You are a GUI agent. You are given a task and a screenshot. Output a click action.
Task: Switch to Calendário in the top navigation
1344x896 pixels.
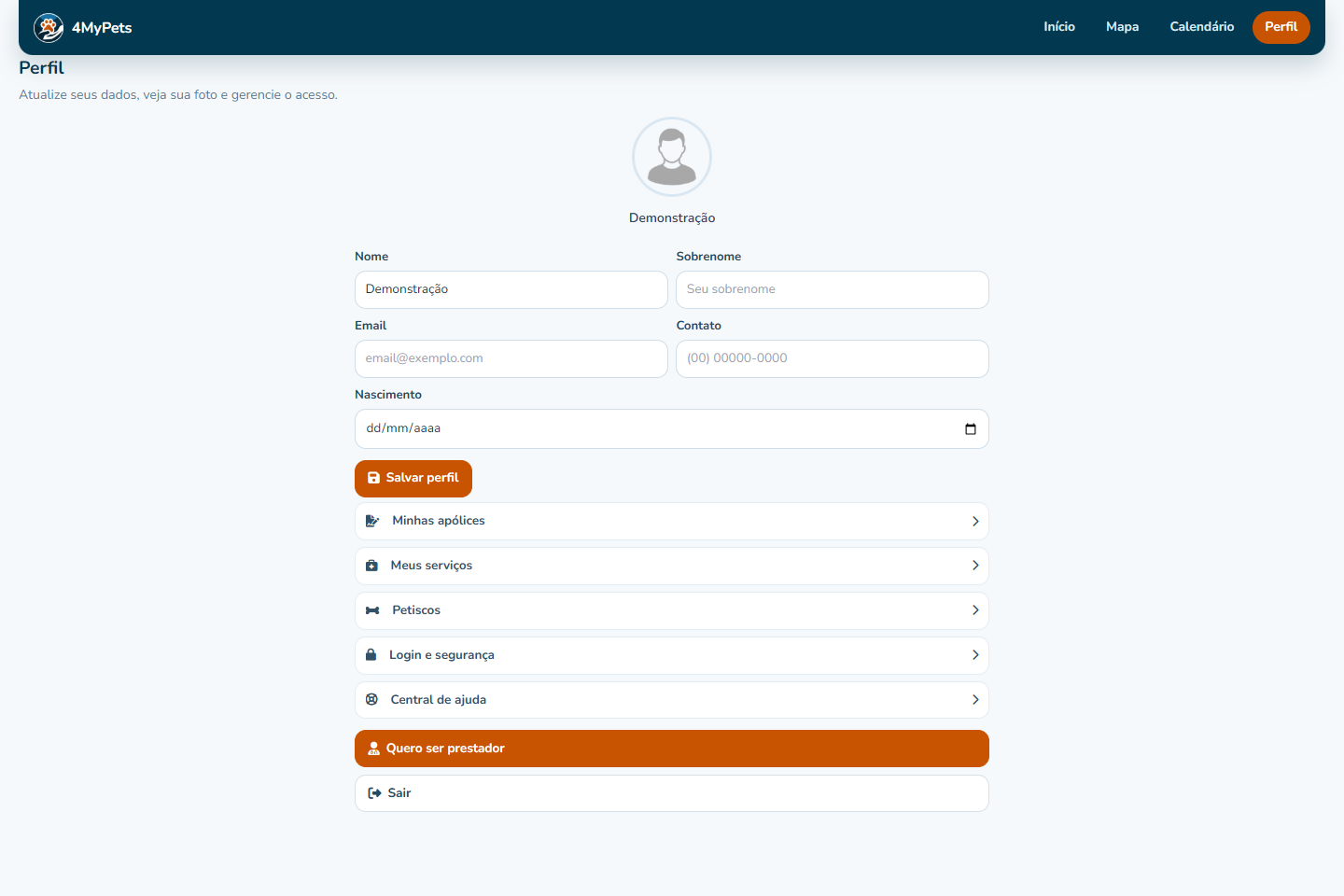(1202, 27)
